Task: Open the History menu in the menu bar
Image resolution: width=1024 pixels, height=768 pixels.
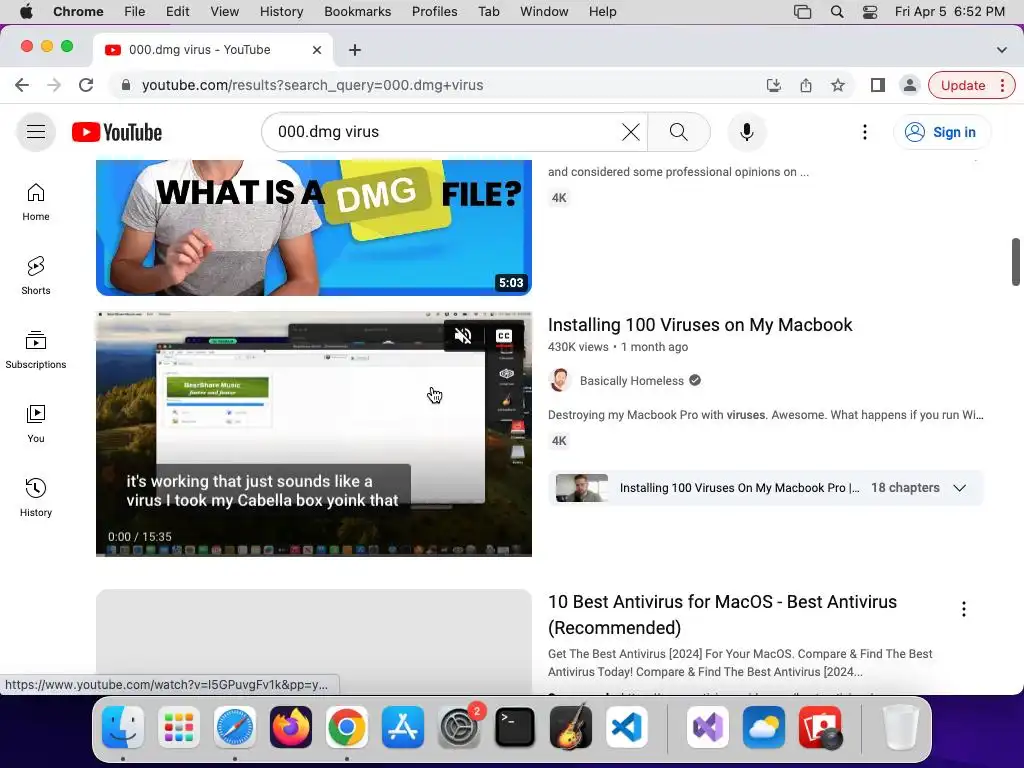Action: [x=281, y=12]
